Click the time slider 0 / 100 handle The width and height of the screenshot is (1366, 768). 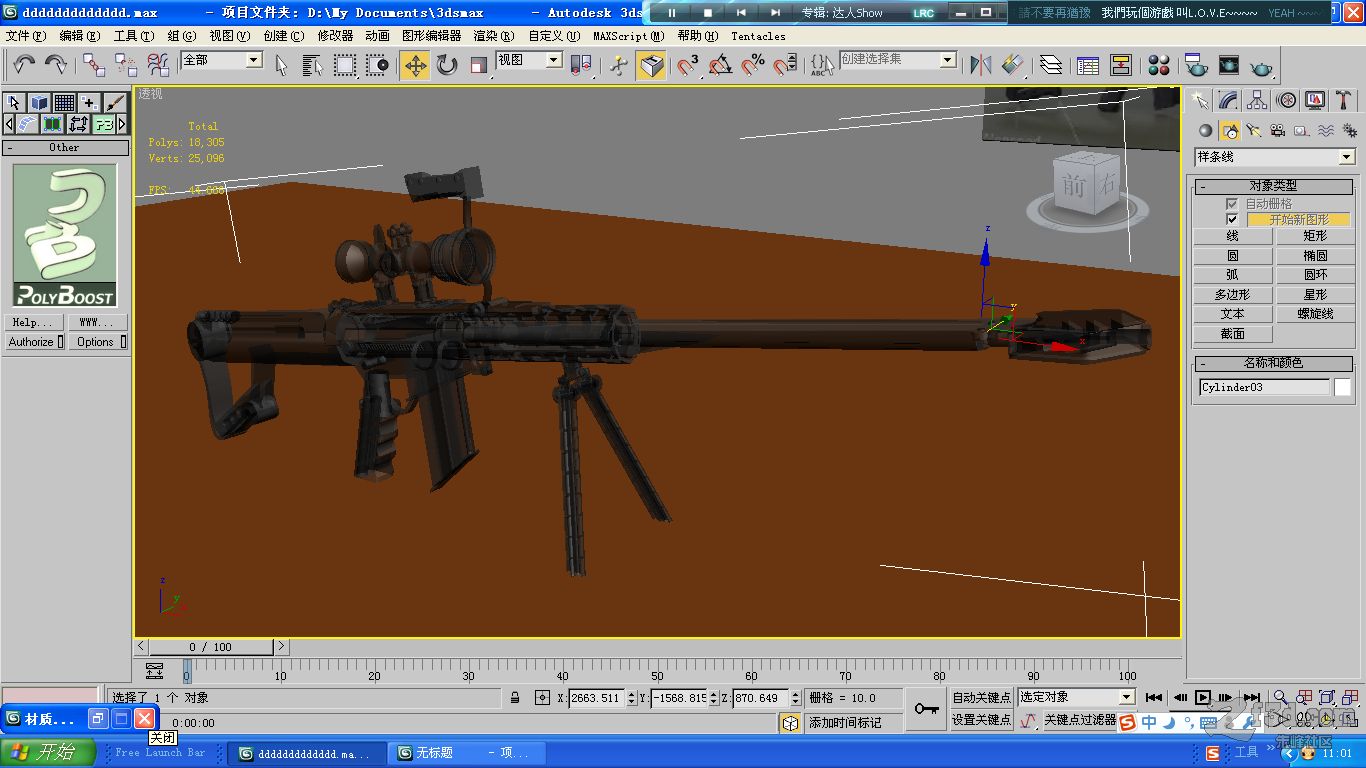(211, 647)
